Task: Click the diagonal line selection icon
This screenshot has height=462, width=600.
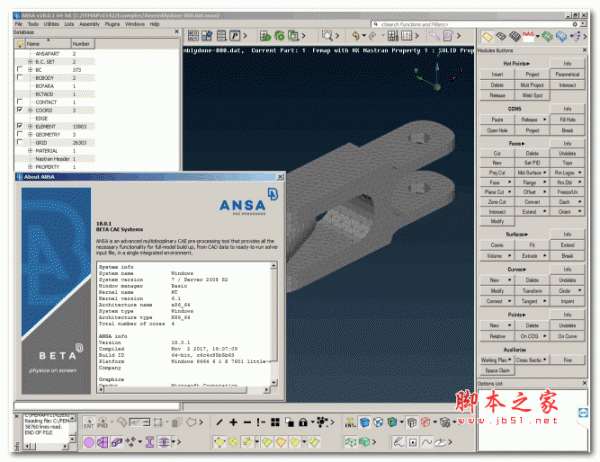Action: click(219, 423)
